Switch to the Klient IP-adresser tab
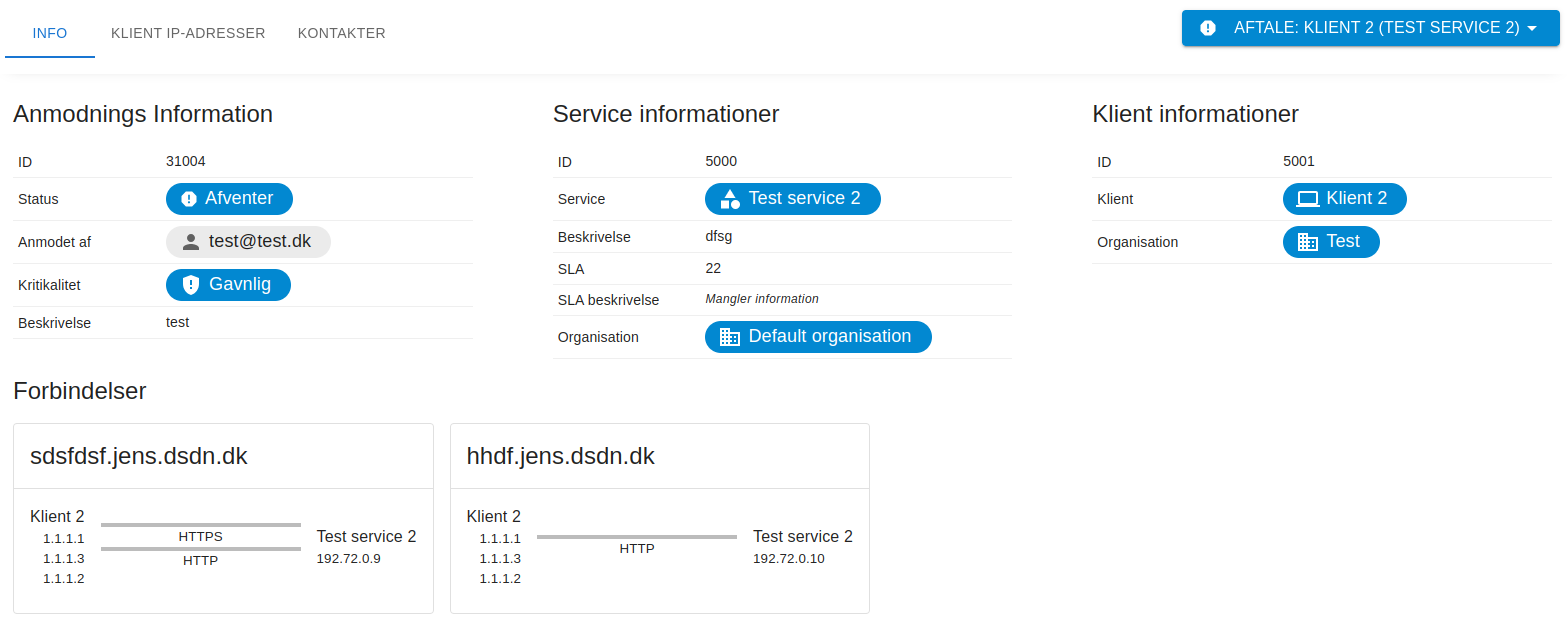Viewport: 1567px width, 627px height. tap(188, 33)
